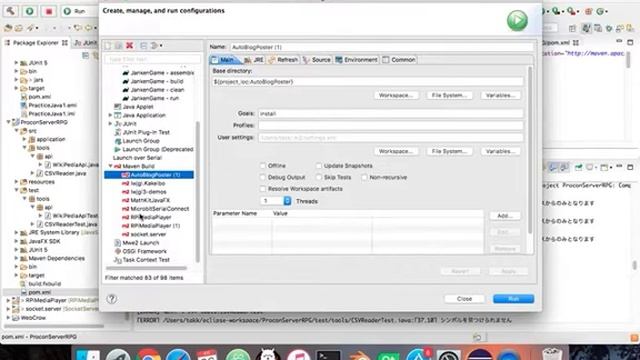Select the Package Explorer view tab

pyautogui.click(x=36, y=42)
